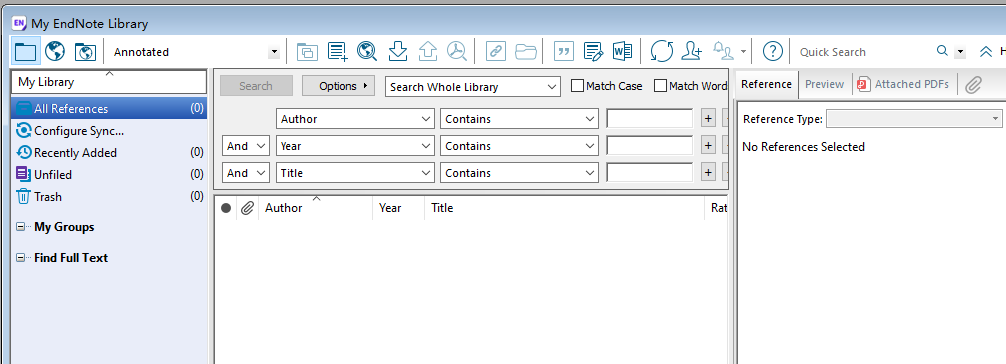The image size is (1006, 364).
Task: Switch to Online Search Mode globe icon
Action: pyautogui.click(x=55, y=51)
